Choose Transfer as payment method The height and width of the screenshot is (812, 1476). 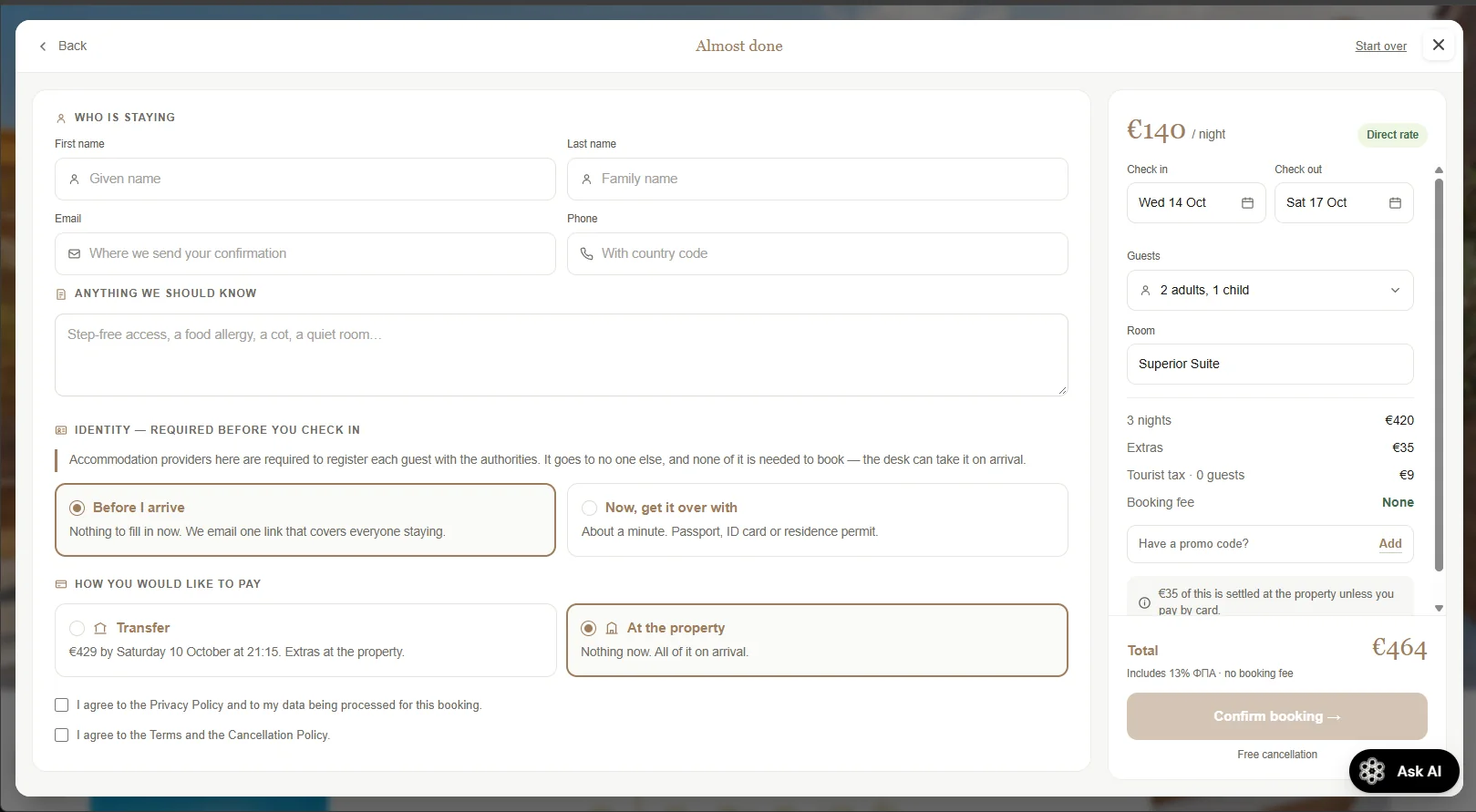305,640
